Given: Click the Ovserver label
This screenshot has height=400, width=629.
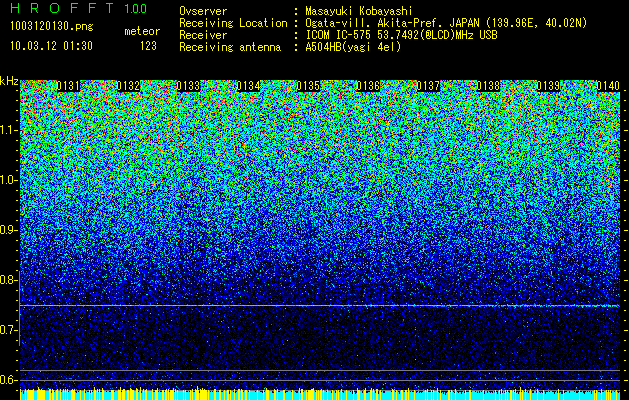Looking at the screenshot, I should [x=203, y=11].
